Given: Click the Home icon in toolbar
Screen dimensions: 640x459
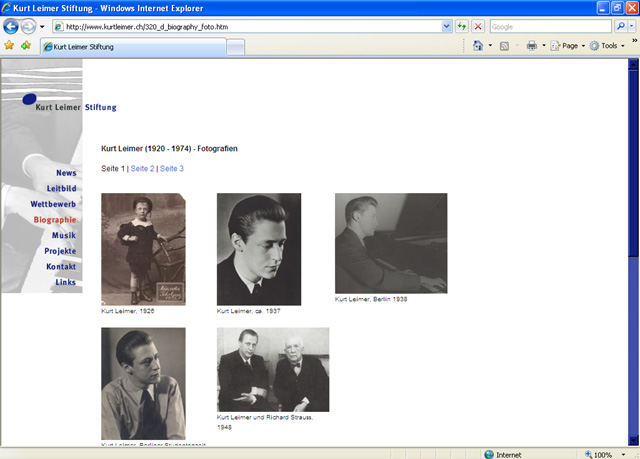Looking at the screenshot, I should pyautogui.click(x=478, y=46).
